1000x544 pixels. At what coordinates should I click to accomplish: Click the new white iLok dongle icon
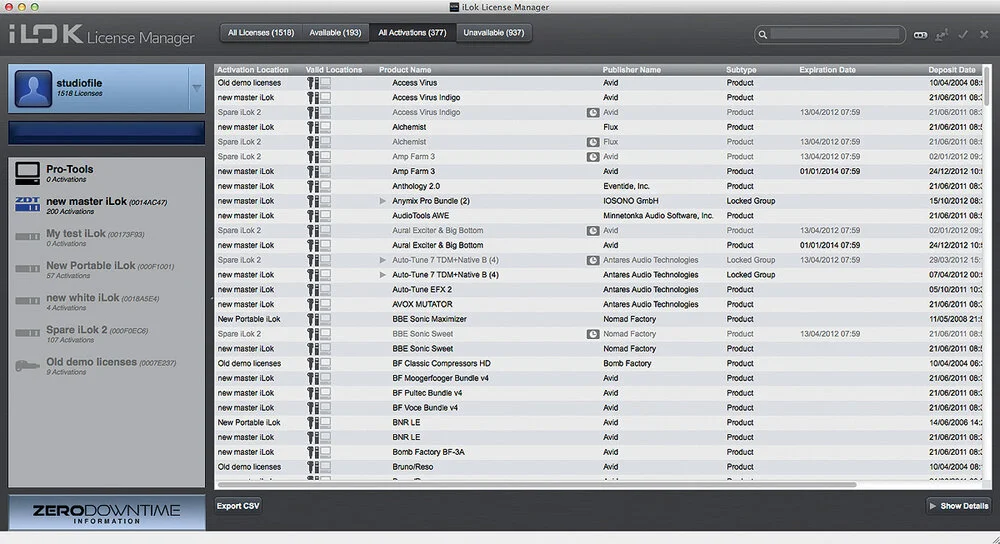(x=27, y=300)
